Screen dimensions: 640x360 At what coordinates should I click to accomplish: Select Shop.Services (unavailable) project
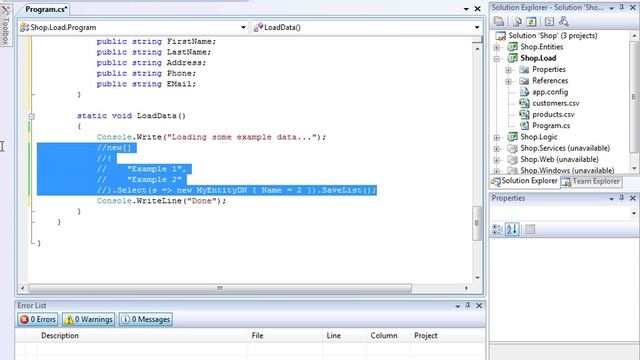pyautogui.click(x=565, y=148)
